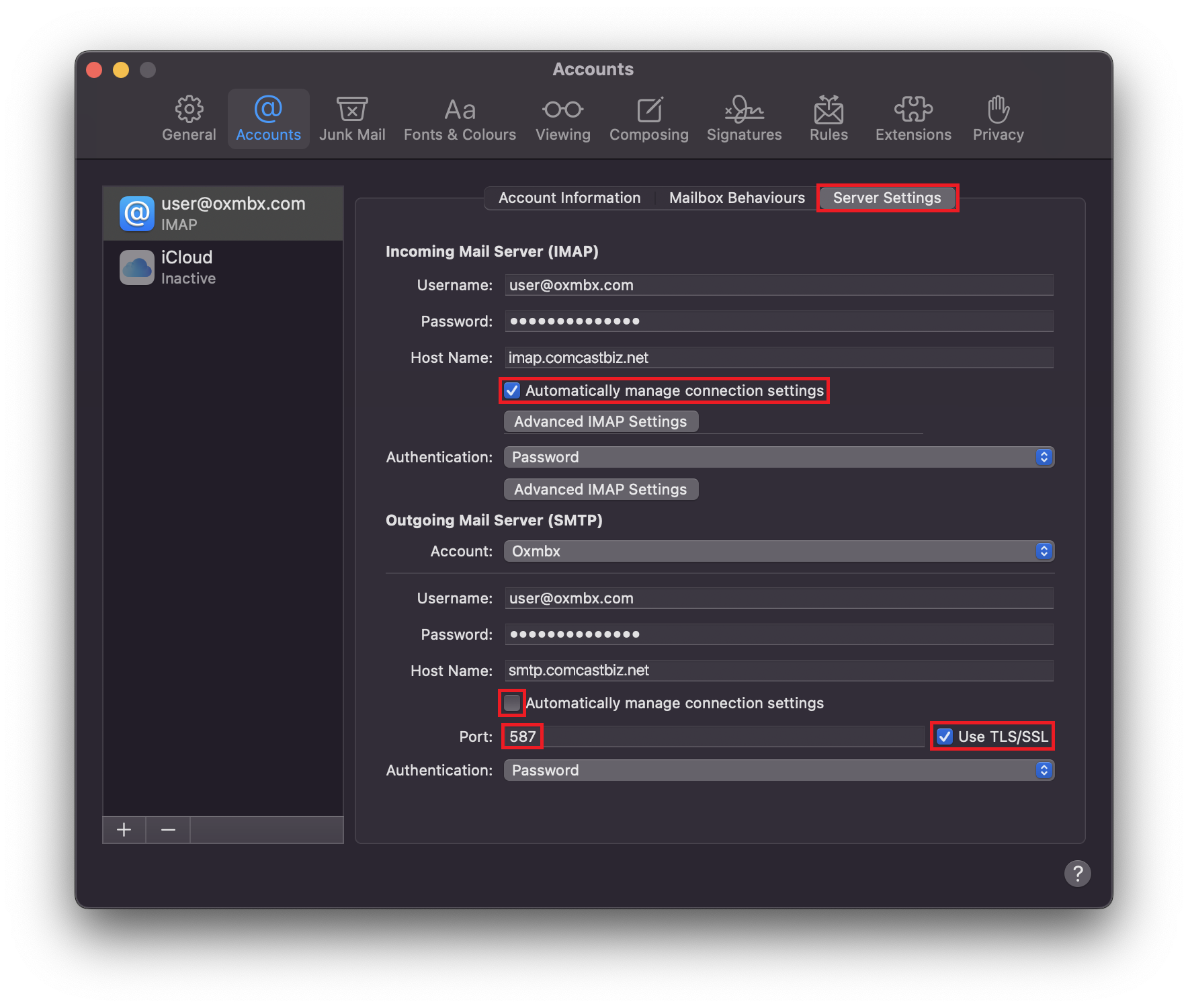Open Signatures preferences

click(x=744, y=119)
